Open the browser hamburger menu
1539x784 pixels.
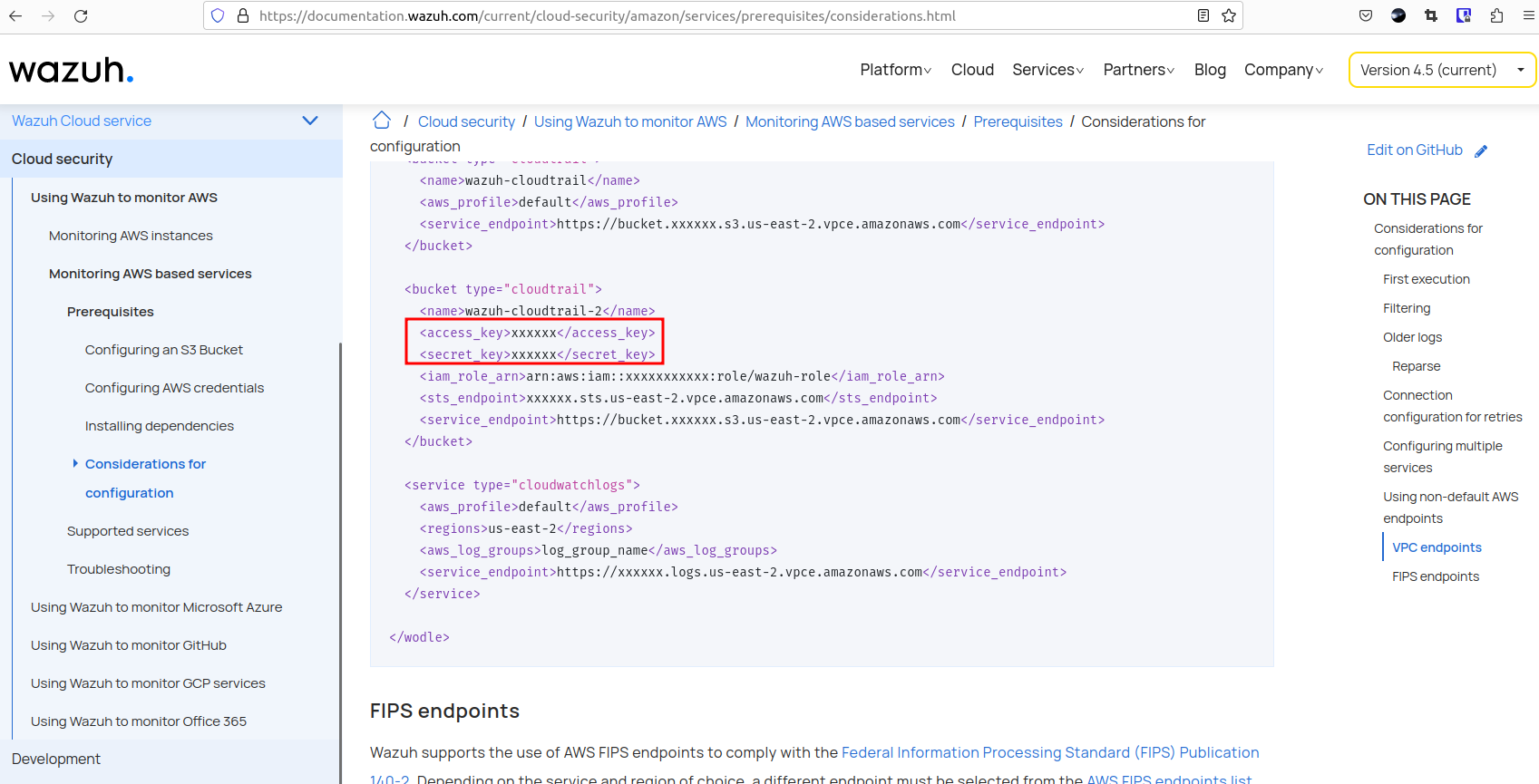1529,15
